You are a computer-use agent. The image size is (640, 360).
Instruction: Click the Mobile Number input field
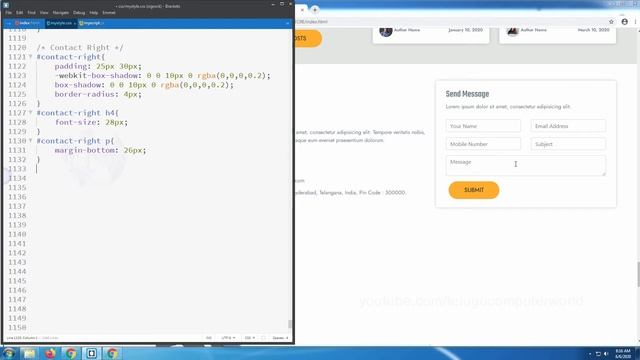click(483, 144)
